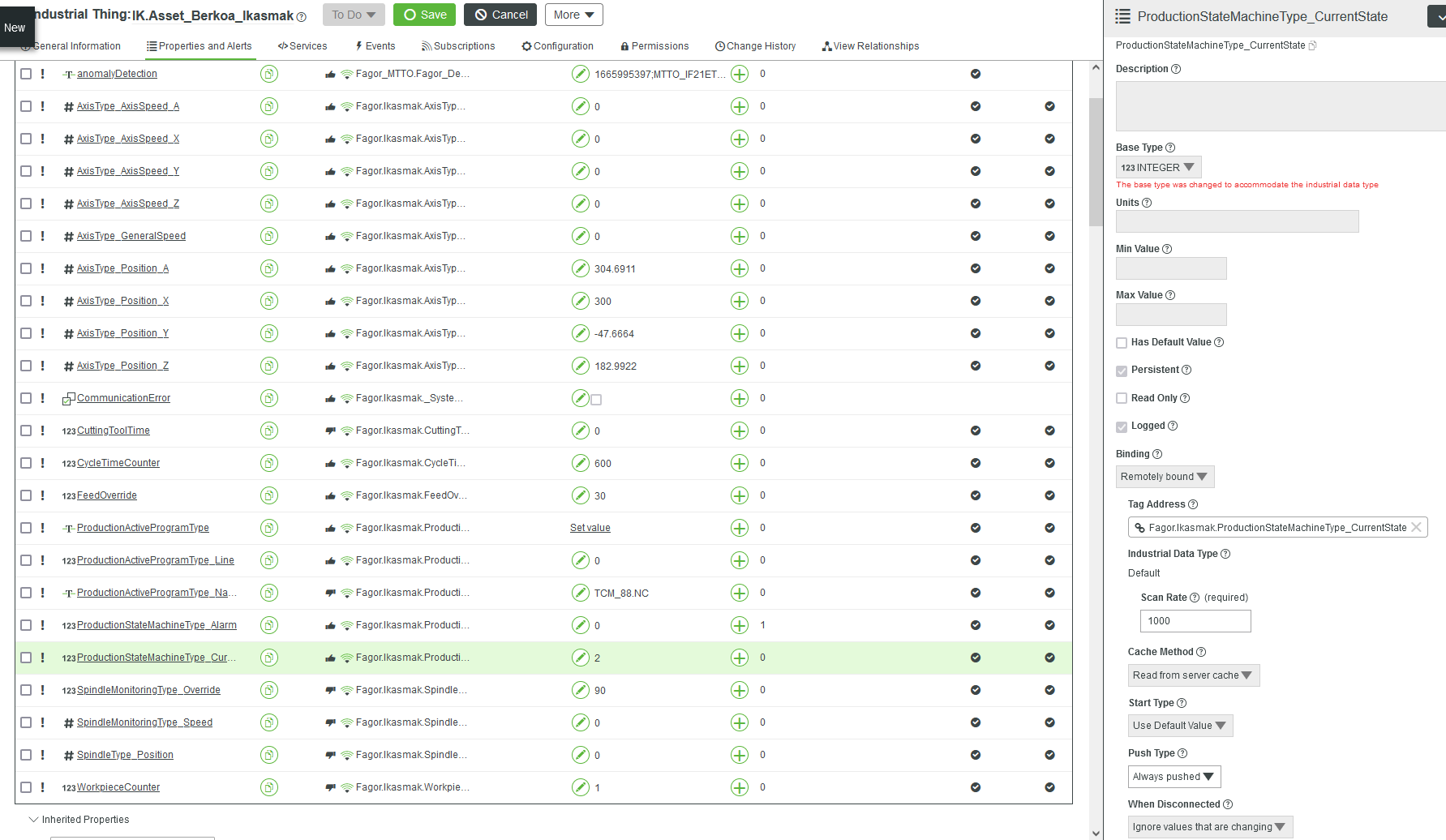Image resolution: width=1446 pixels, height=840 pixels.
Task: Open the Push Type dropdown
Action: click(x=1174, y=776)
